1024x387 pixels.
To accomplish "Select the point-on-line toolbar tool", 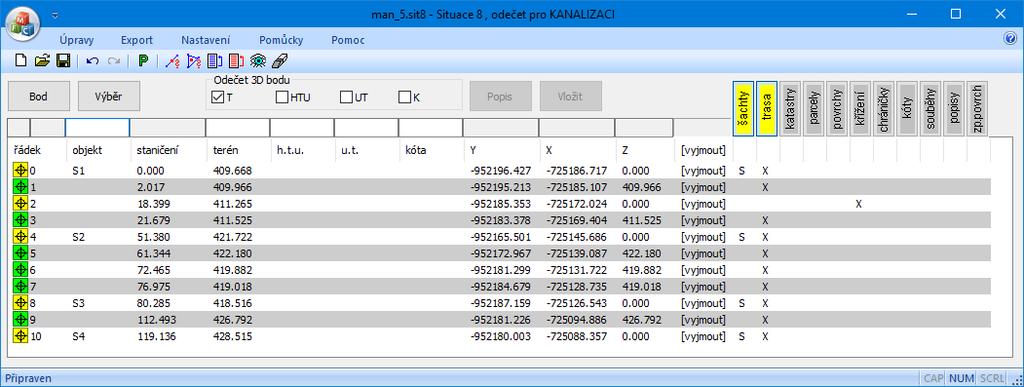I will 172,61.
